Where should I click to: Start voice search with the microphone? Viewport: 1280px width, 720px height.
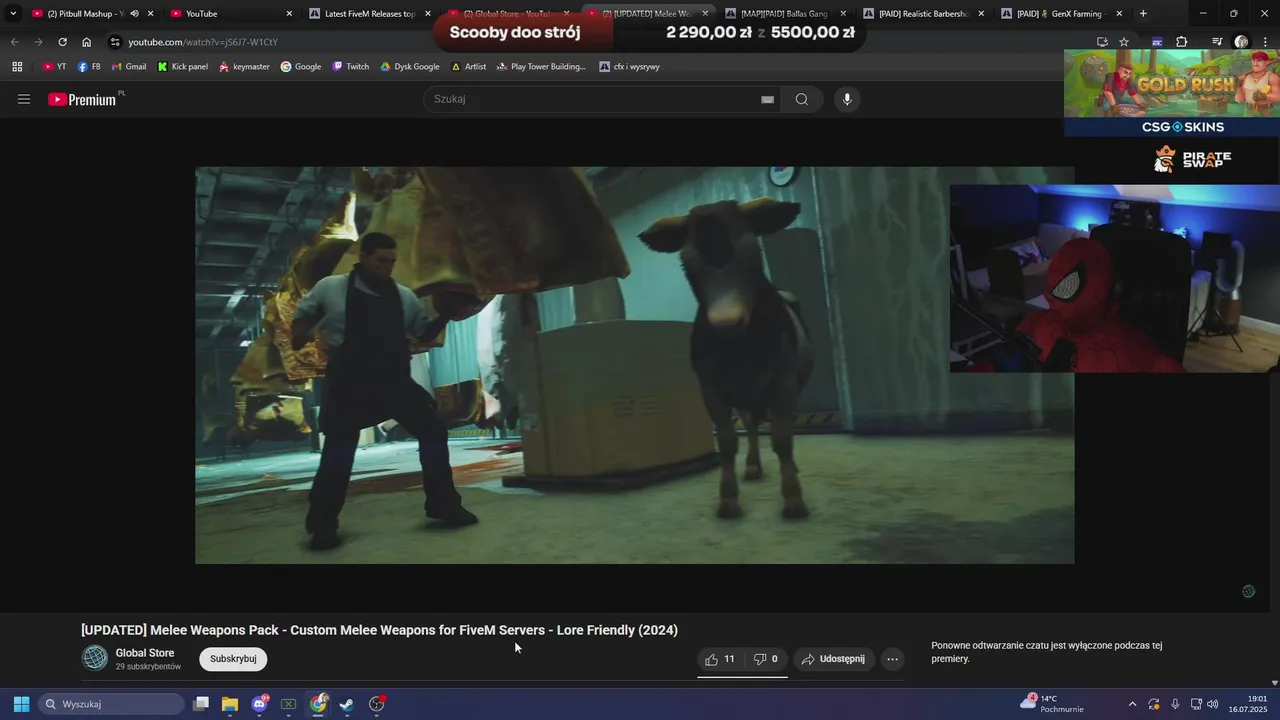point(847,99)
